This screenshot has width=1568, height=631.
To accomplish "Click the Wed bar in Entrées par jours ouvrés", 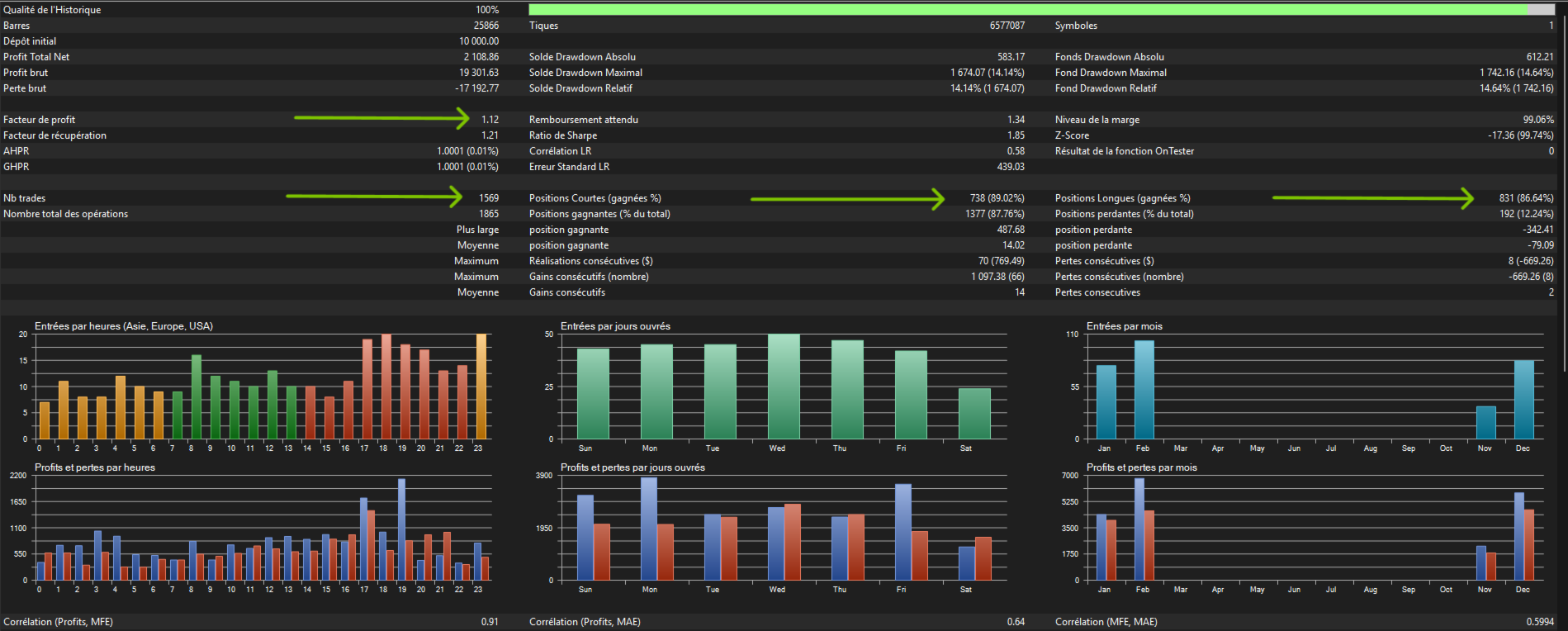I will pos(784,387).
